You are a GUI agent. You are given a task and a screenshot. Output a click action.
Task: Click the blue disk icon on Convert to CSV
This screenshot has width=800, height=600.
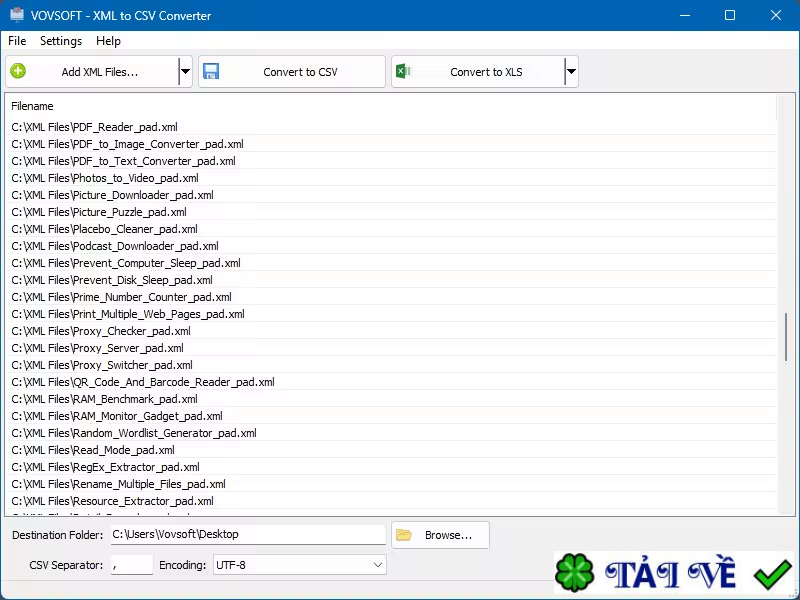(211, 70)
